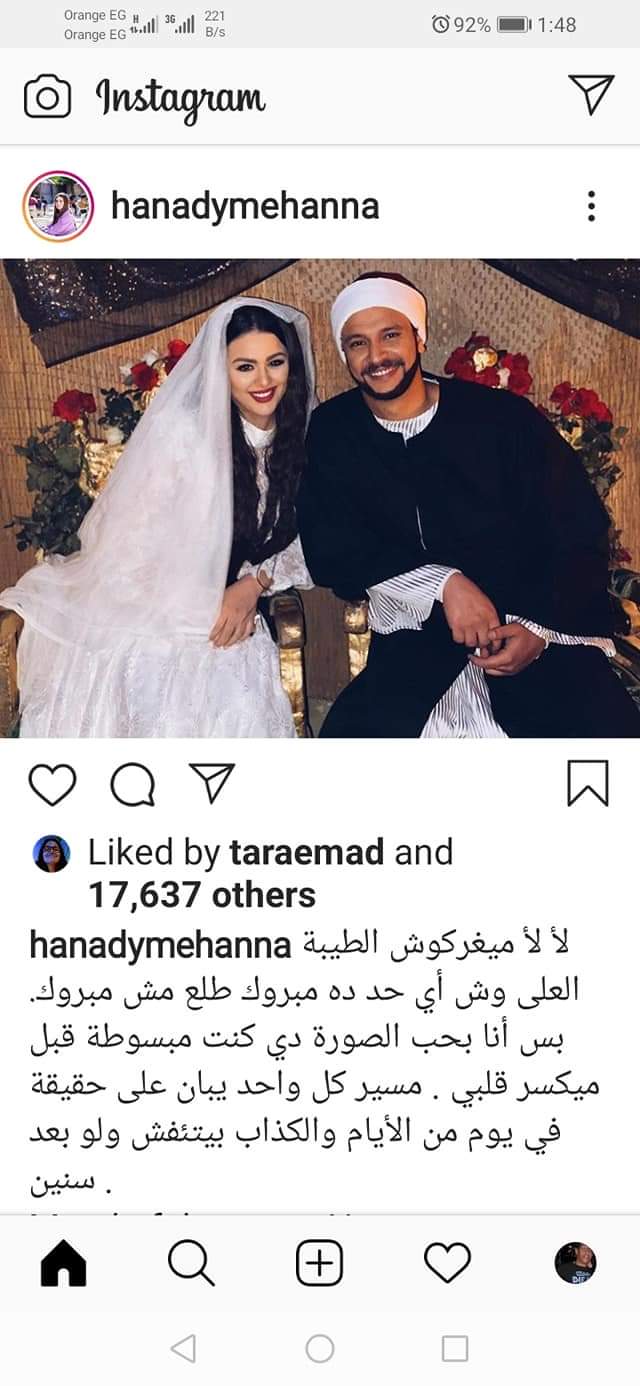
Task: Open direct messages paper plane icon
Action: pyautogui.click(x=592, y=94)
